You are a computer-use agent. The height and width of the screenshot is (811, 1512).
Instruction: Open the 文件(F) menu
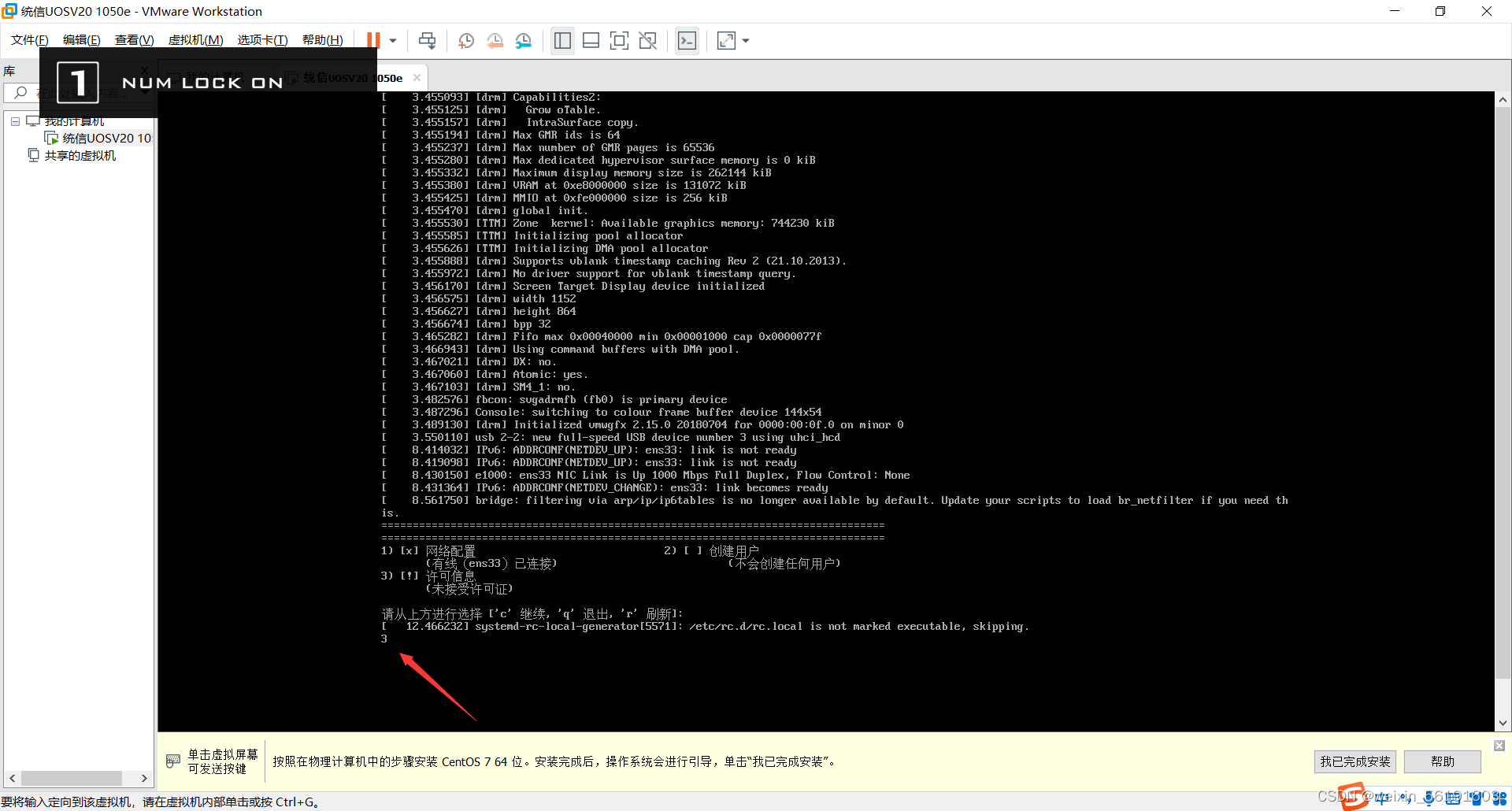30,40
